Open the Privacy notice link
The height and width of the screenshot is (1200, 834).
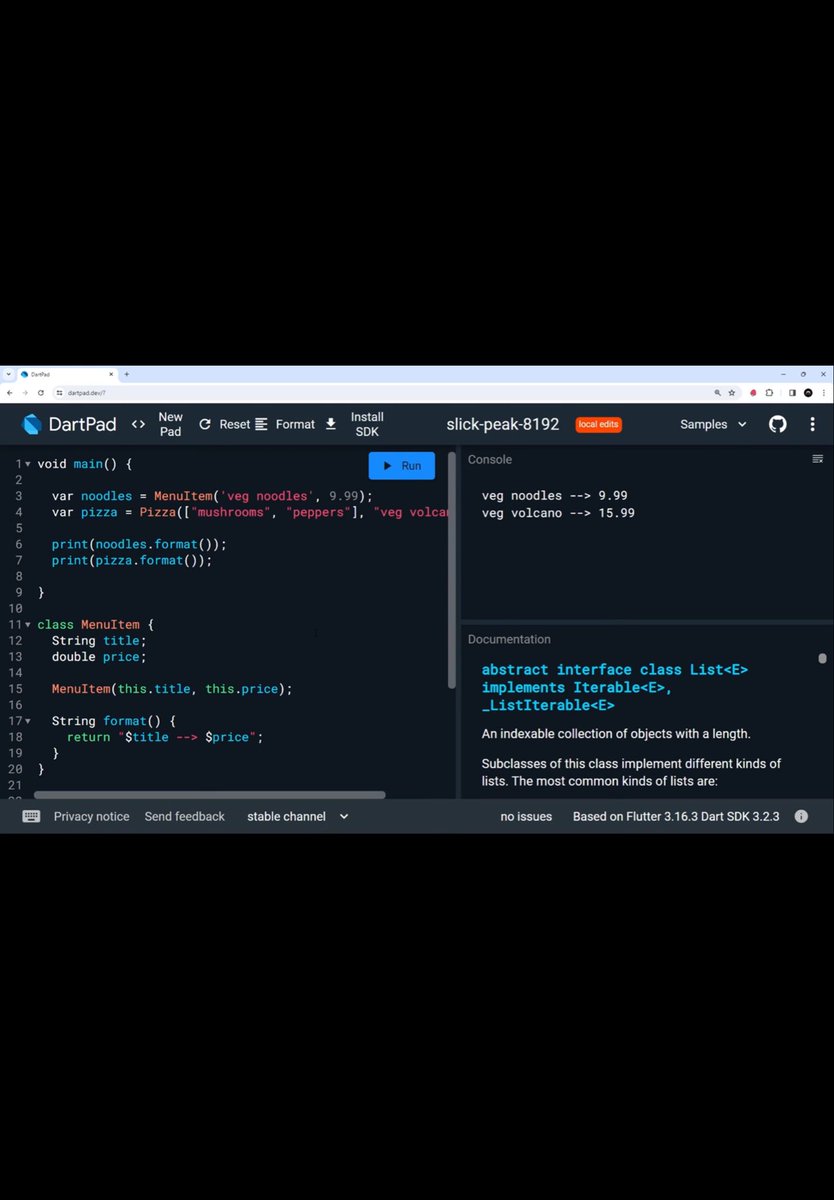pos(92,816)
